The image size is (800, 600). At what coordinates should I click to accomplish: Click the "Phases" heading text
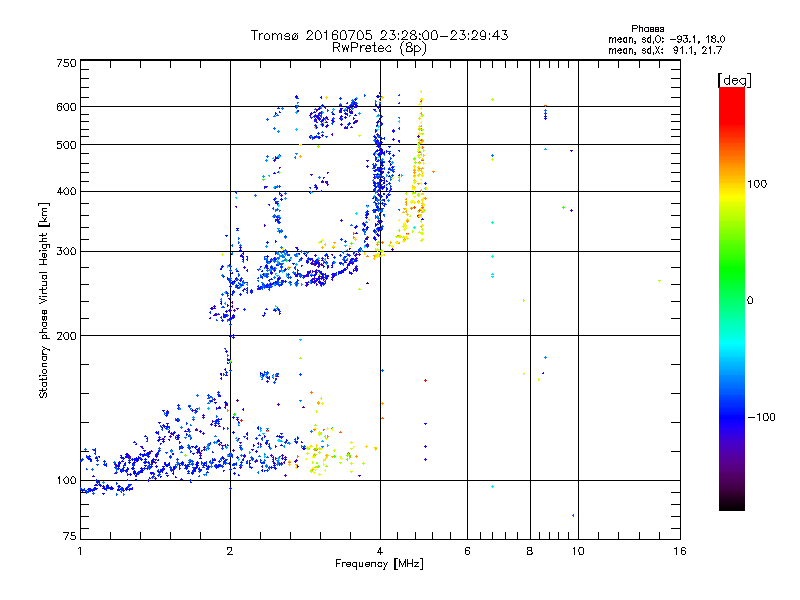point(647,29)
